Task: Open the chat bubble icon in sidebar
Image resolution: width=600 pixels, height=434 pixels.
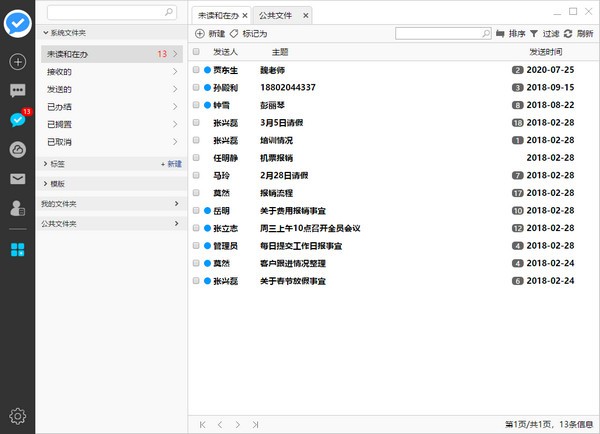Action: [17, 91]
